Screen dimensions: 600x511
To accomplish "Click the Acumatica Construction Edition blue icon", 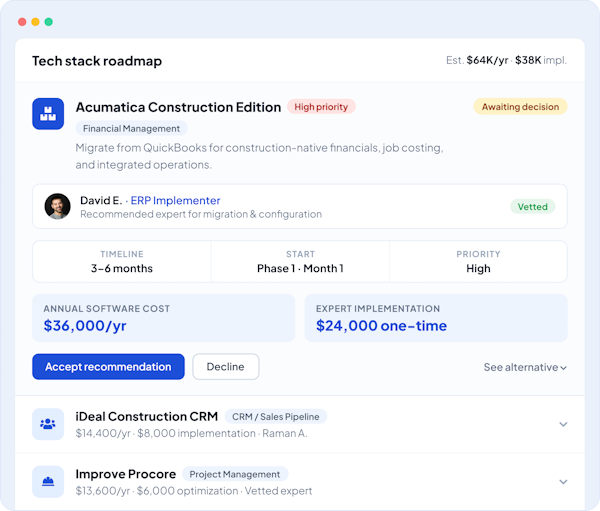I will (48, 114).
